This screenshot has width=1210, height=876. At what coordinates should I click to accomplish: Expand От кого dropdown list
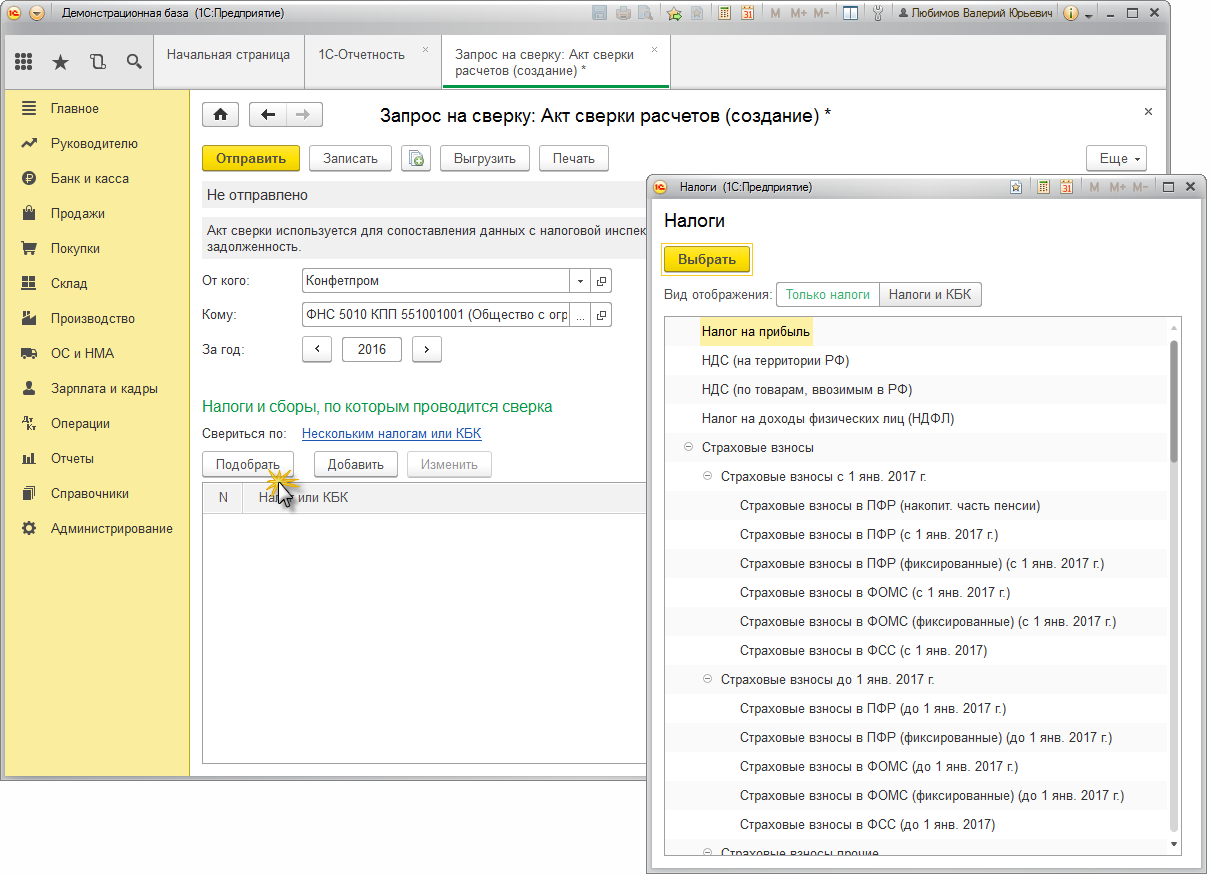click(x=581, y=281)
